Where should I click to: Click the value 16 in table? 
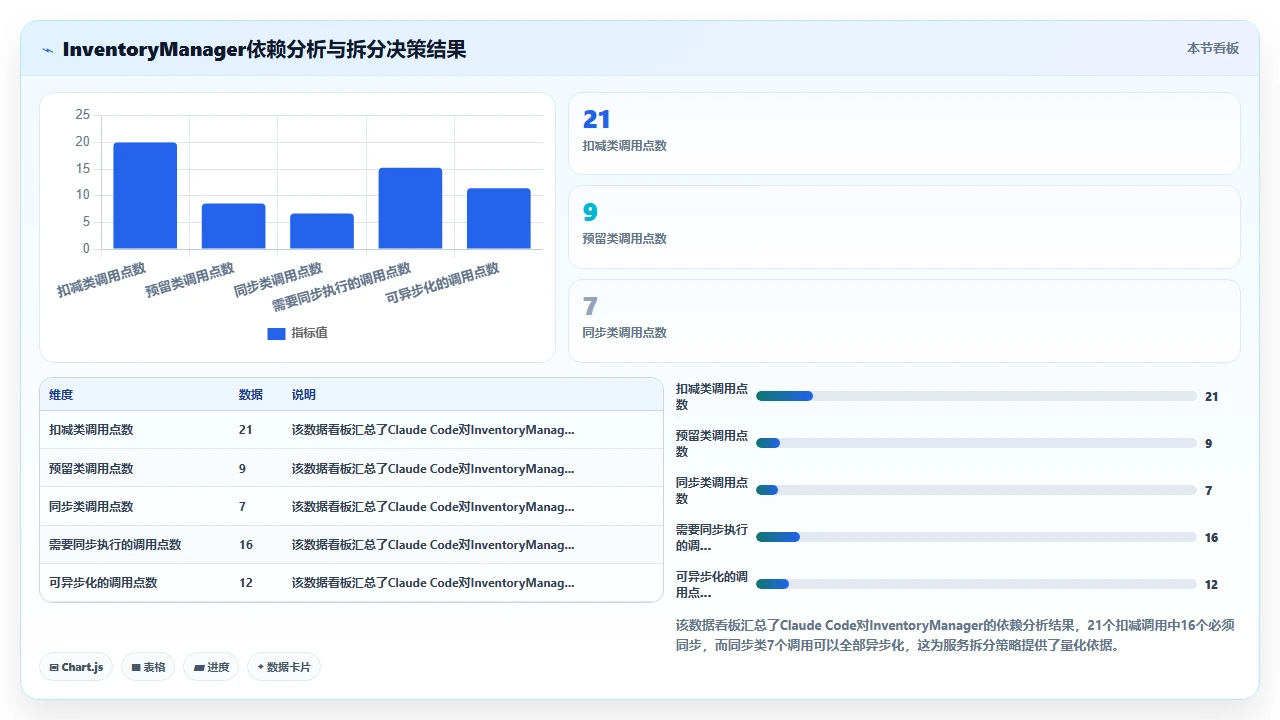tap(246, 545)
